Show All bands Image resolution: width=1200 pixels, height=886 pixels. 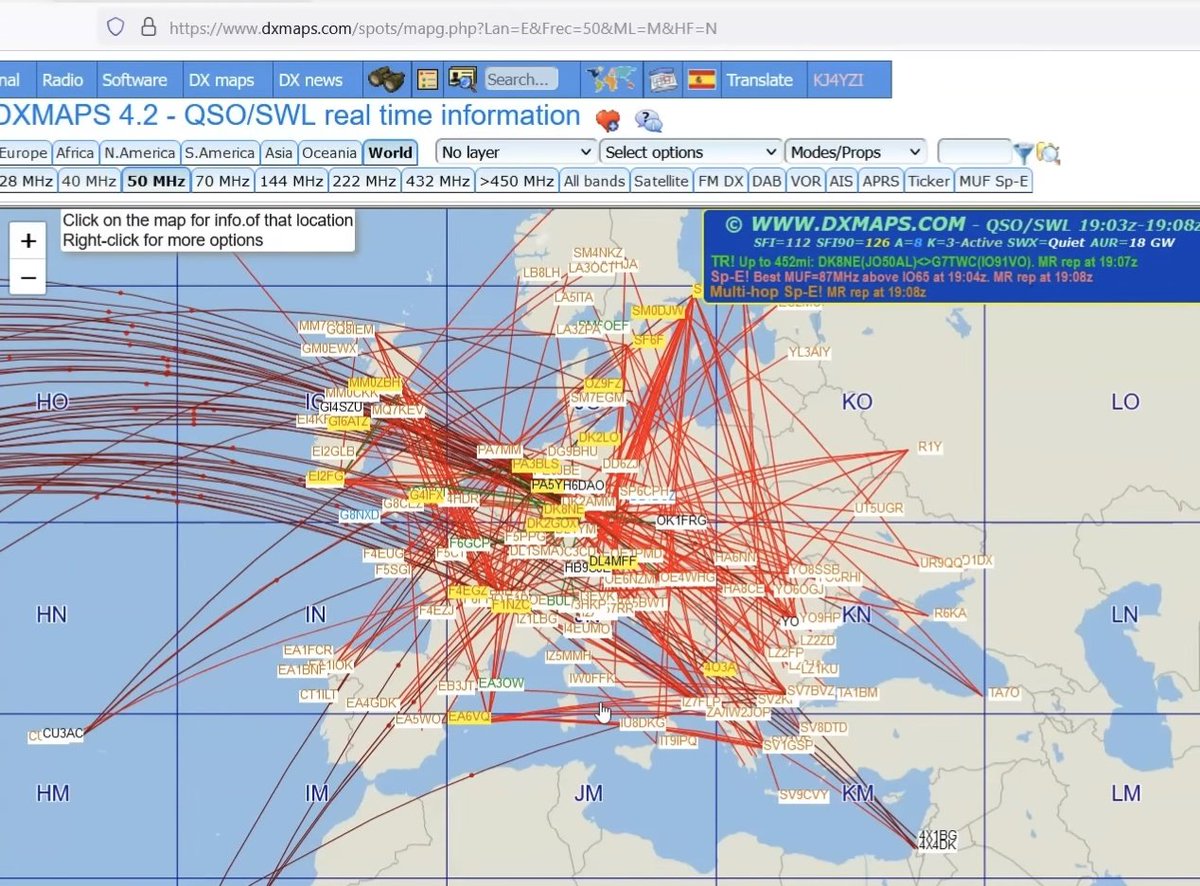coord(594,181)
